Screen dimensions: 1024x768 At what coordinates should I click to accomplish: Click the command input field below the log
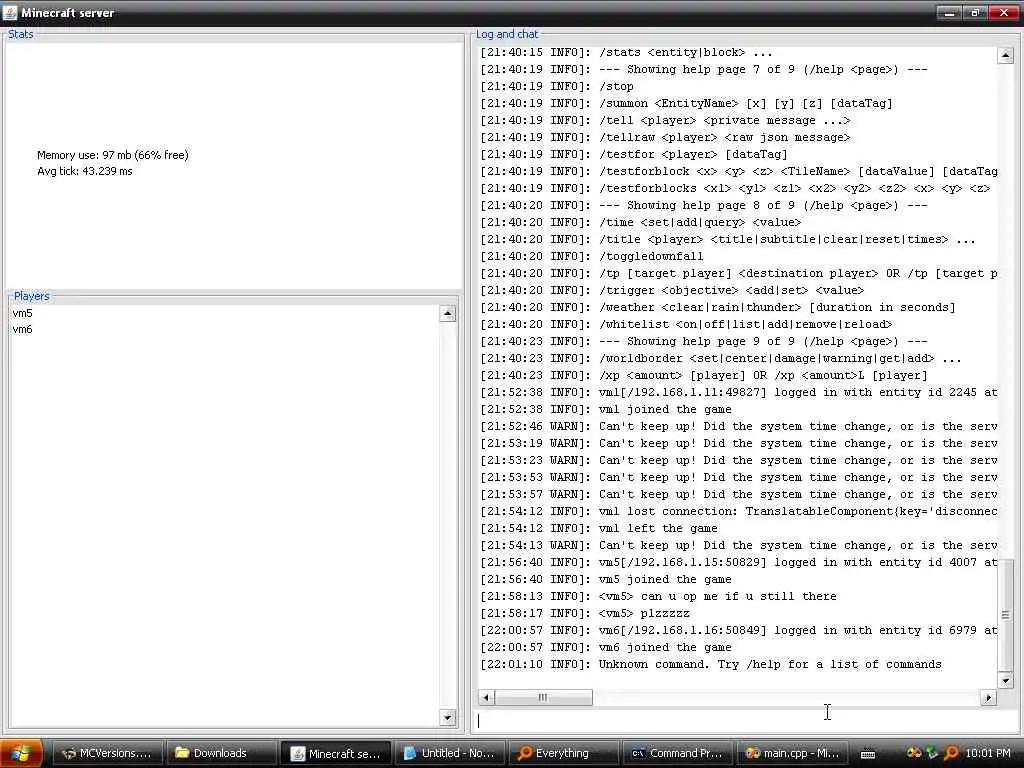pyautogui.click(x=745, y=720)
